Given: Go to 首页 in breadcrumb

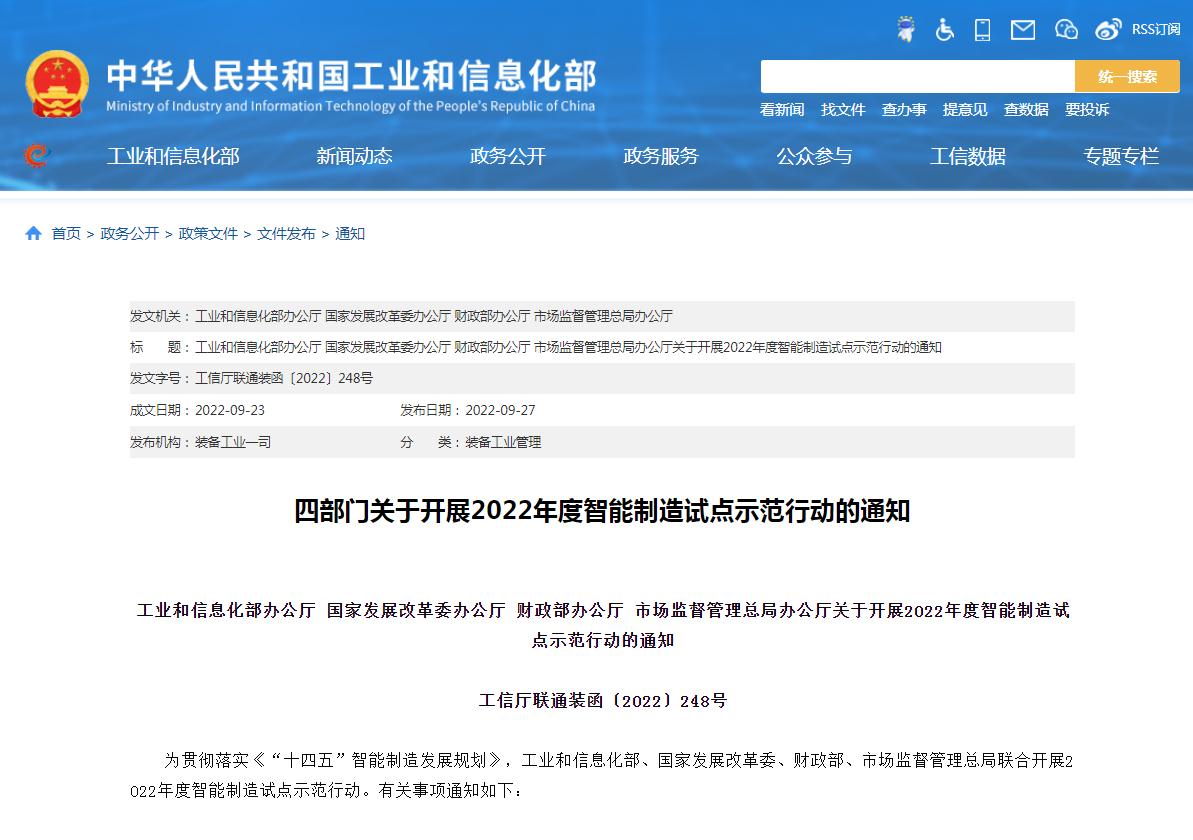Looking at the screenshot, I should 66,234.
